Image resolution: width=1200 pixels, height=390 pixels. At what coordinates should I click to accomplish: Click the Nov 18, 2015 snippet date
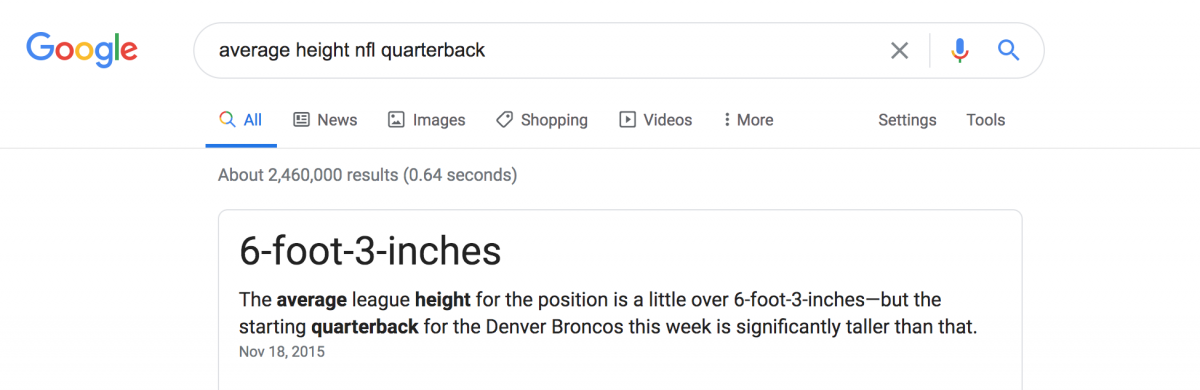(282, 352)
